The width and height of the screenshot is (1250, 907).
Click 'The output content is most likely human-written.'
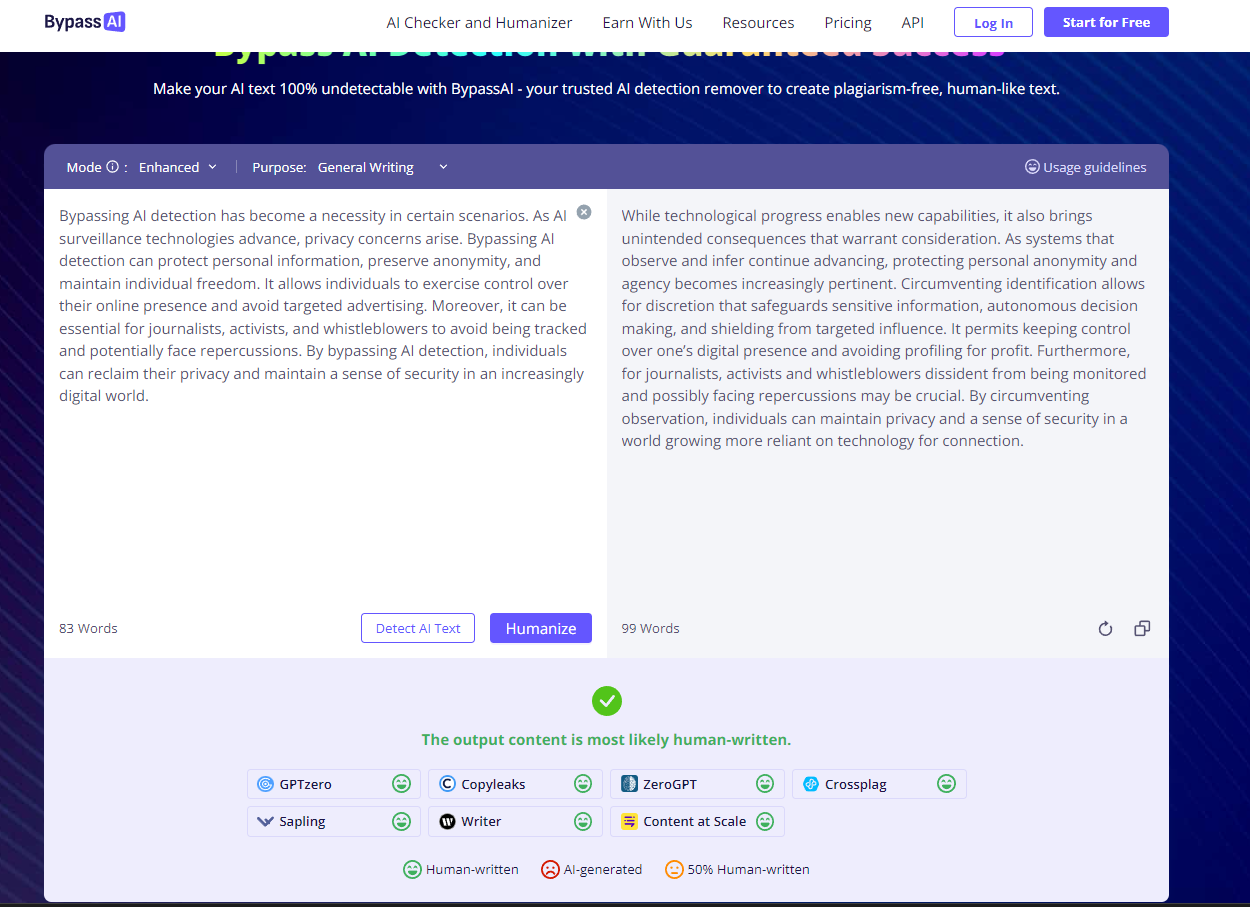coord(606,740)
